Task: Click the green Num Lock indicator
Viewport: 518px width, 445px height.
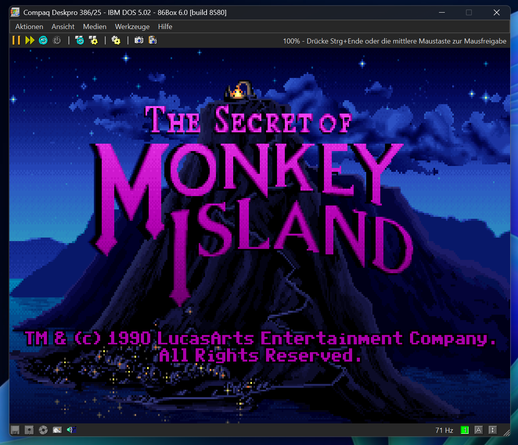Action: [x=465, y=430]
